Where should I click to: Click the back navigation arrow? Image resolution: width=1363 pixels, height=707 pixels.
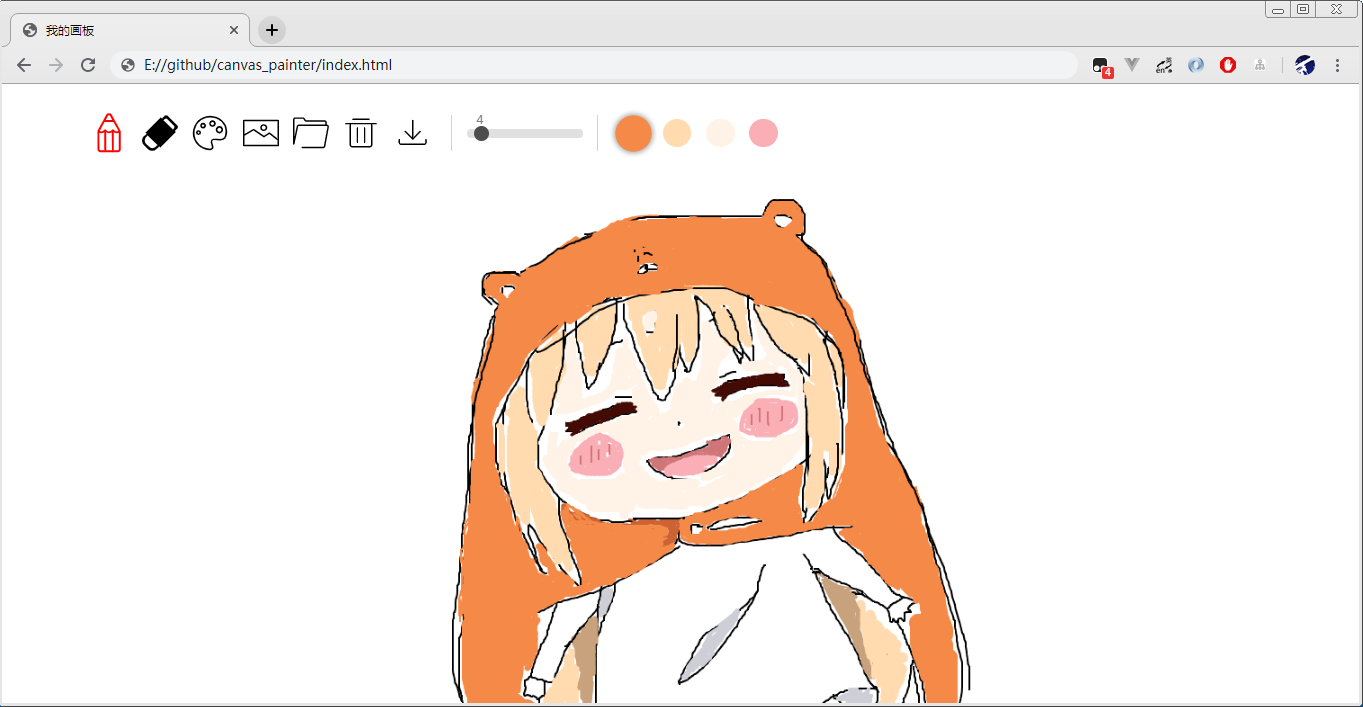point(23,64)
